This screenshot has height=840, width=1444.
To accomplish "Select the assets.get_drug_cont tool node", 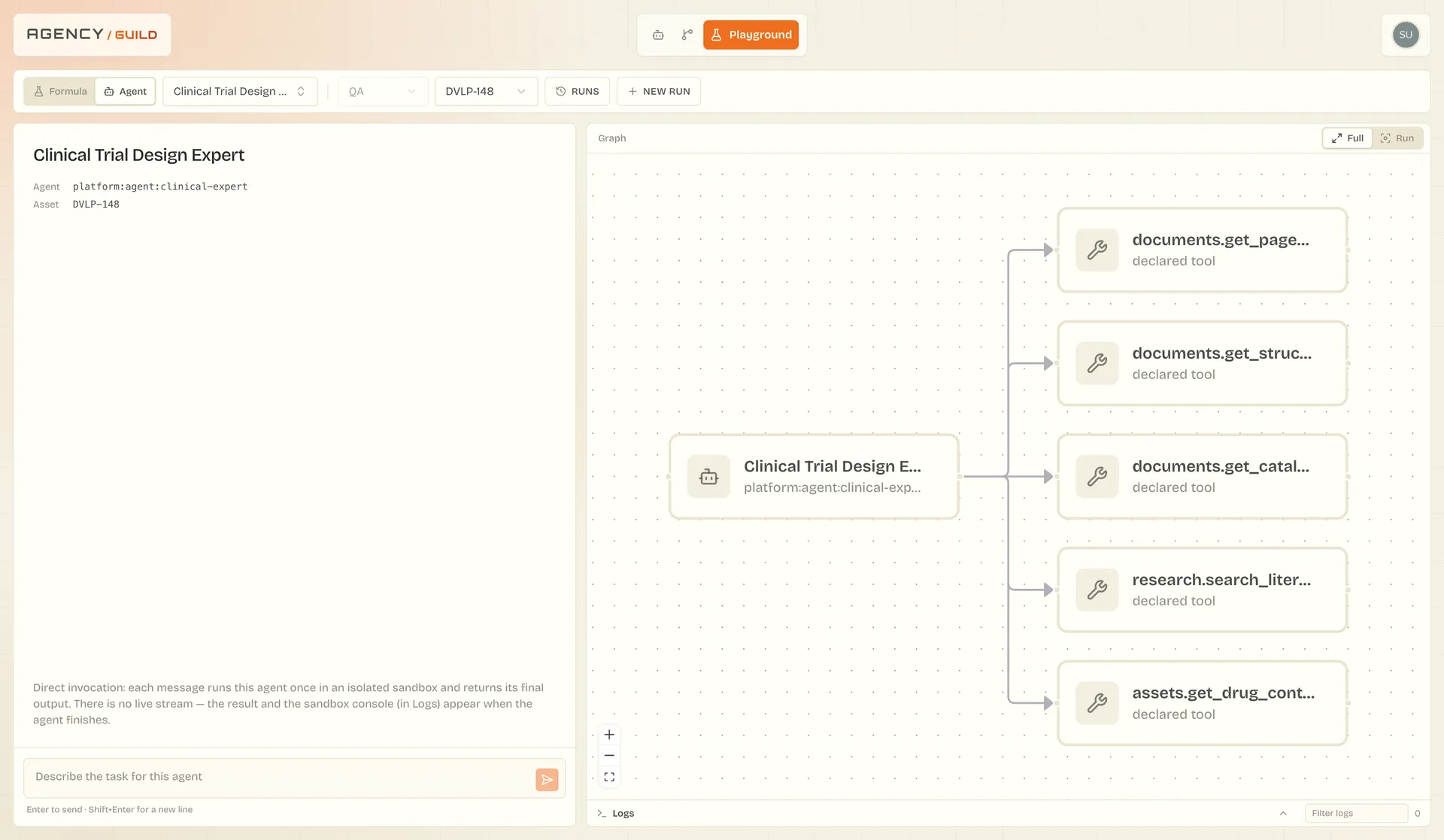I will [1202, 704].
